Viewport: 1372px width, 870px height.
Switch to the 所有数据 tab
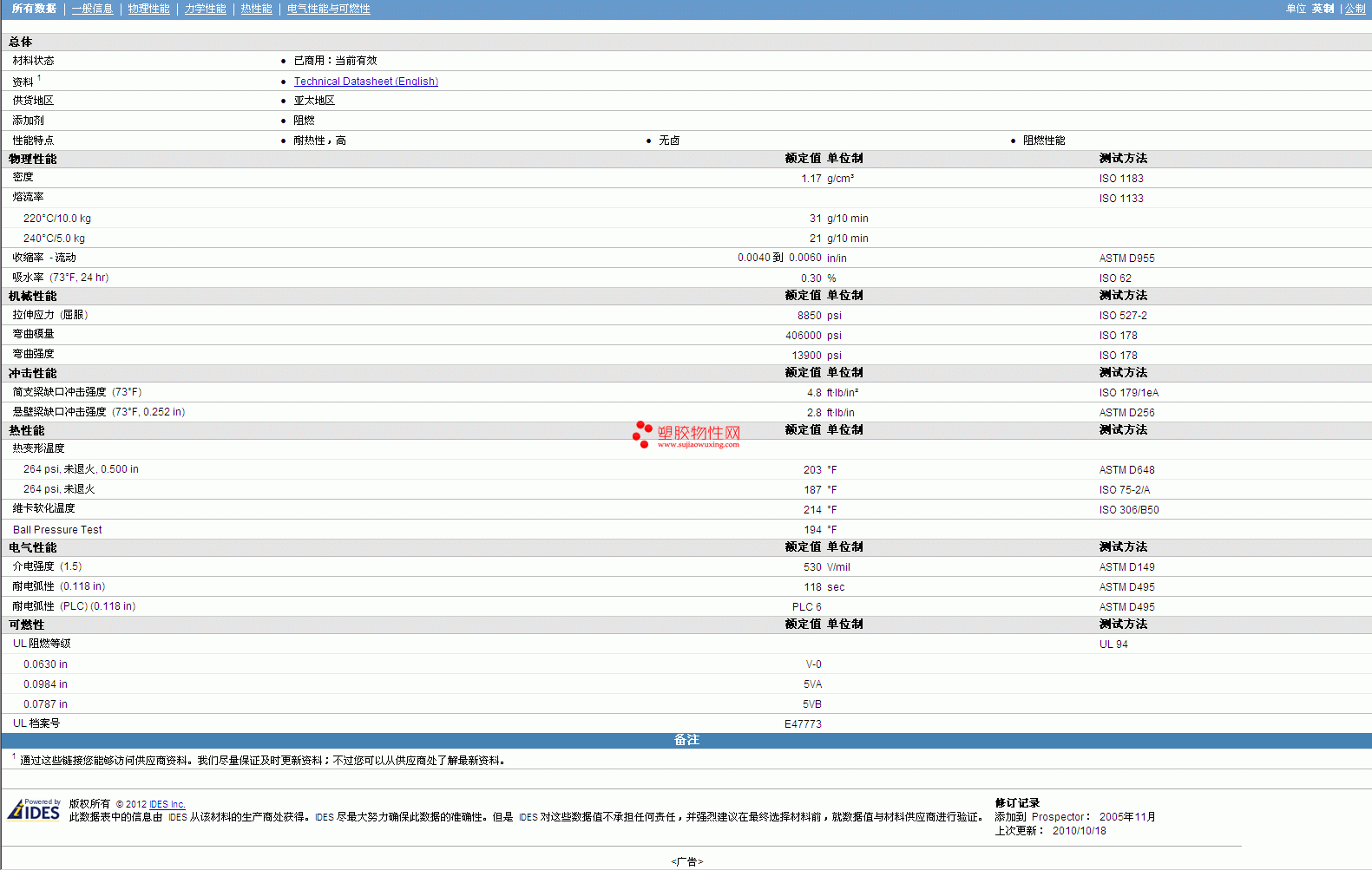[x=34, y=9]
